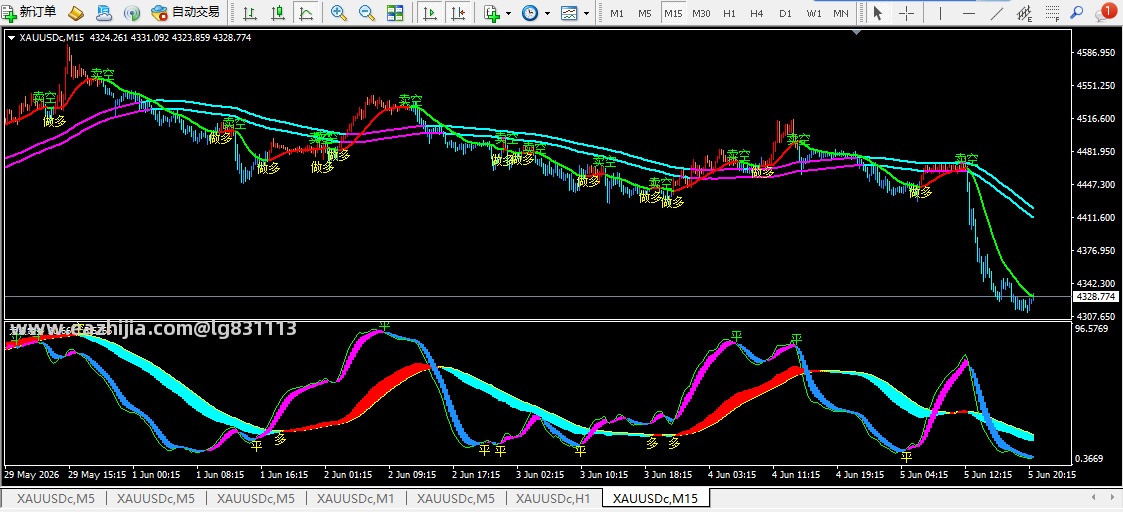Switch to the XAUUSDc,H1 tab

tap(554, 498)
